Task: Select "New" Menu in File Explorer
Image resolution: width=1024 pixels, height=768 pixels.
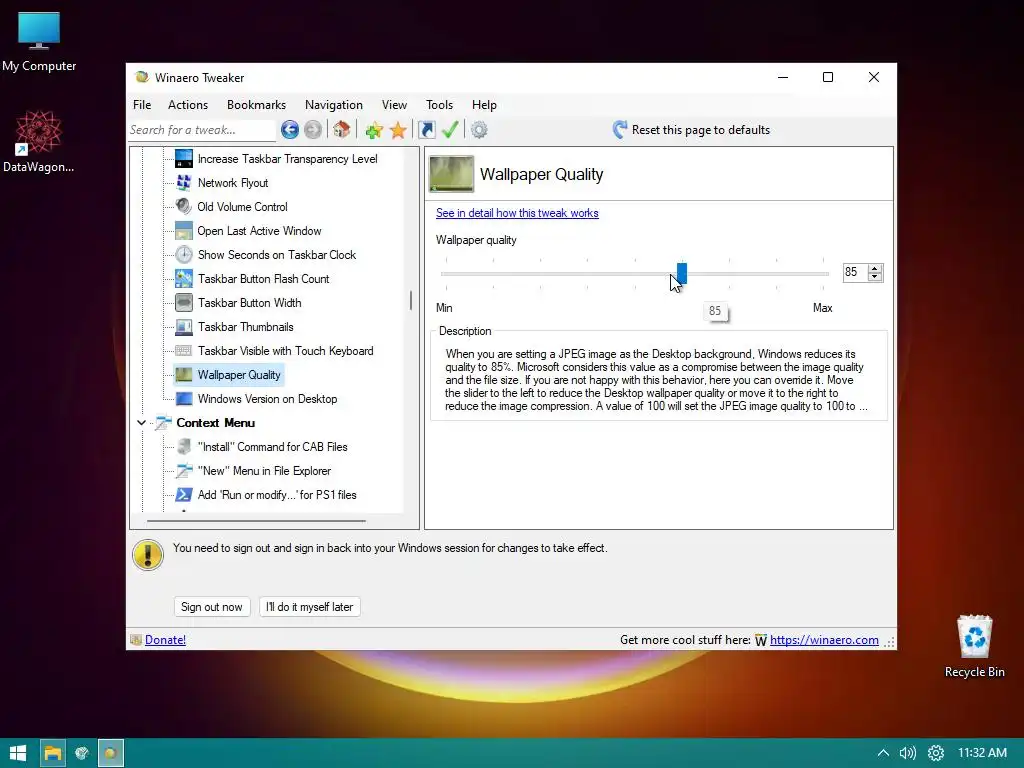Action: point(264,471)
